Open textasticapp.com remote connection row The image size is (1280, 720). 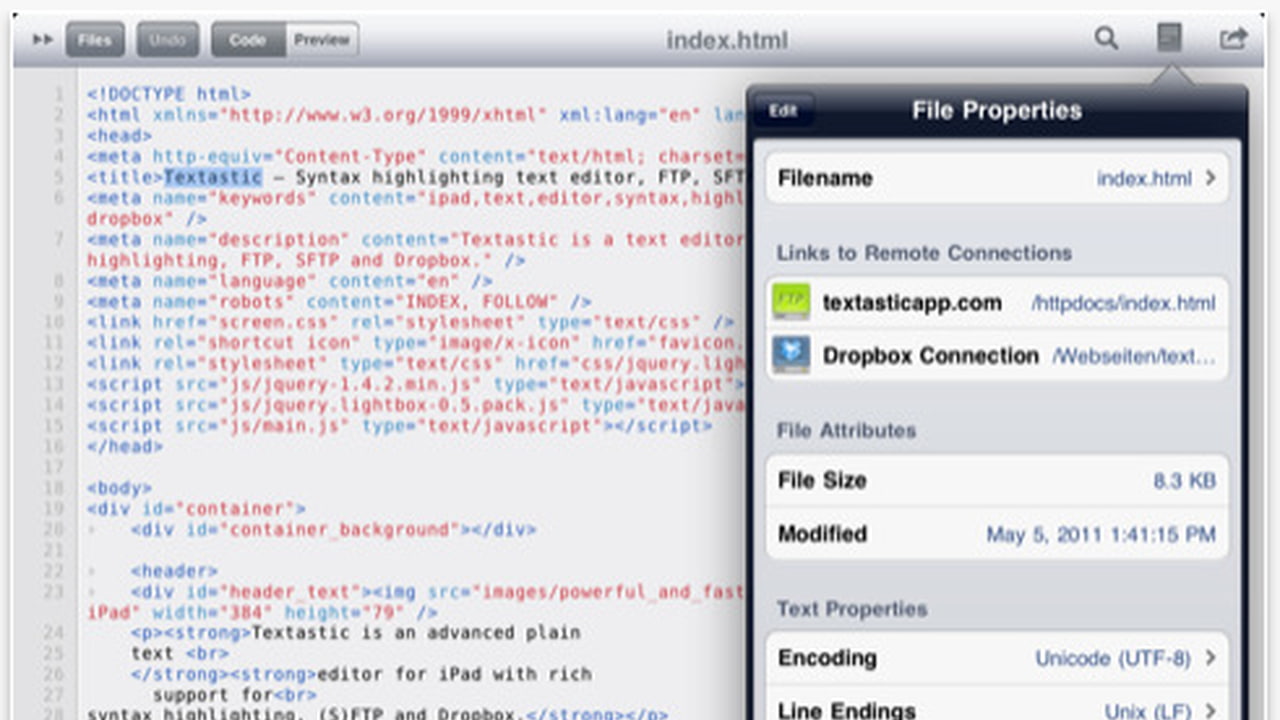tap(997, 302)
